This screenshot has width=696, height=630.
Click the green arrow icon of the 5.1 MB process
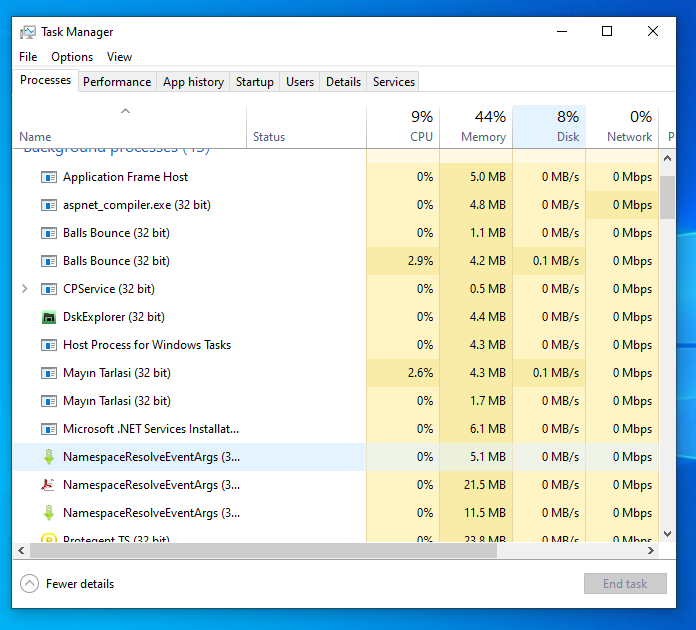point(49,457)
